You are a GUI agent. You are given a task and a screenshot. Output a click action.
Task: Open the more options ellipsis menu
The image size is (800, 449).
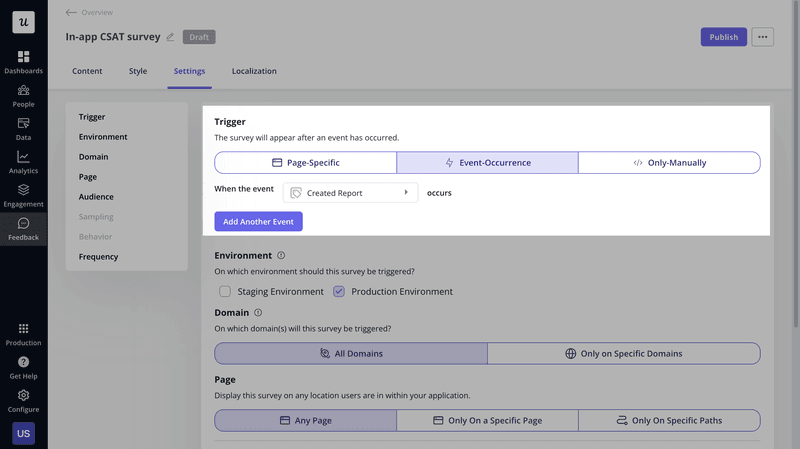tap(762, 37)
